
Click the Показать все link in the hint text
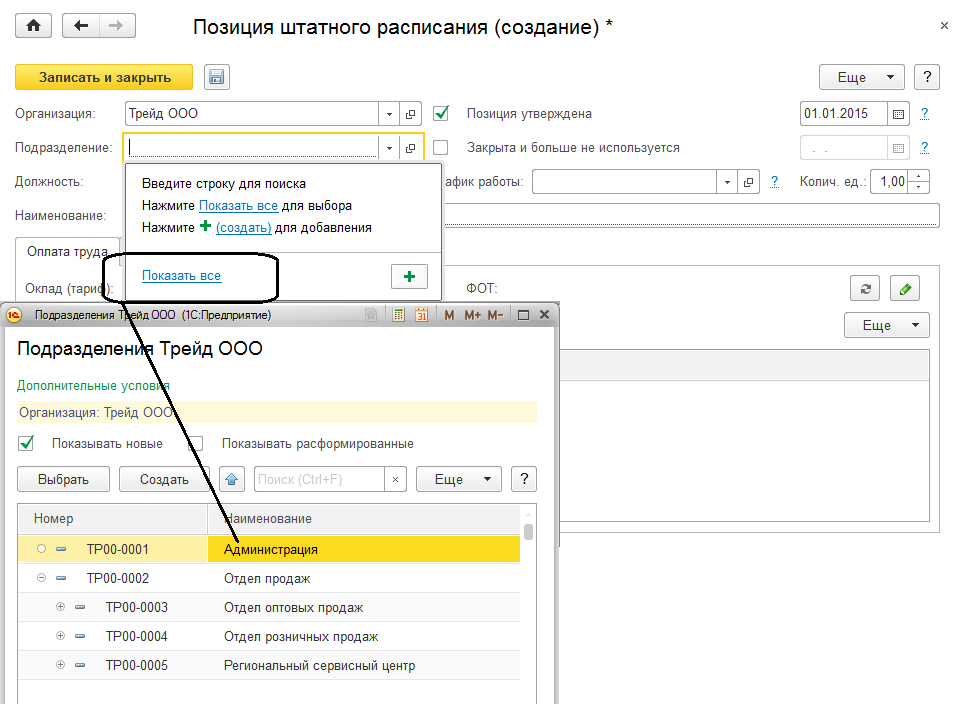tap(239, 205)
